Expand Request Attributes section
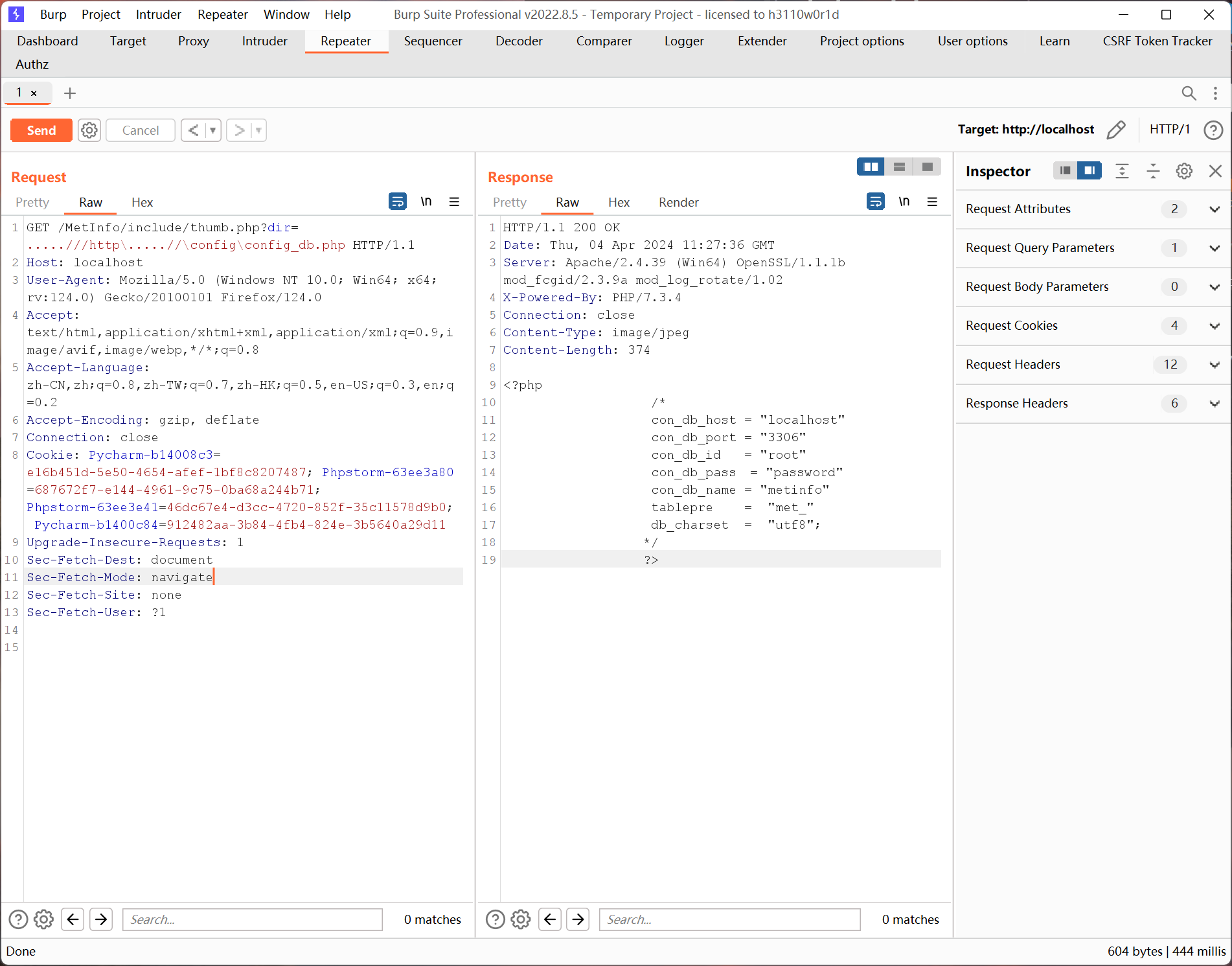Image resolution: width=1232 pixels, height=966 pixels. (1093, 209)
